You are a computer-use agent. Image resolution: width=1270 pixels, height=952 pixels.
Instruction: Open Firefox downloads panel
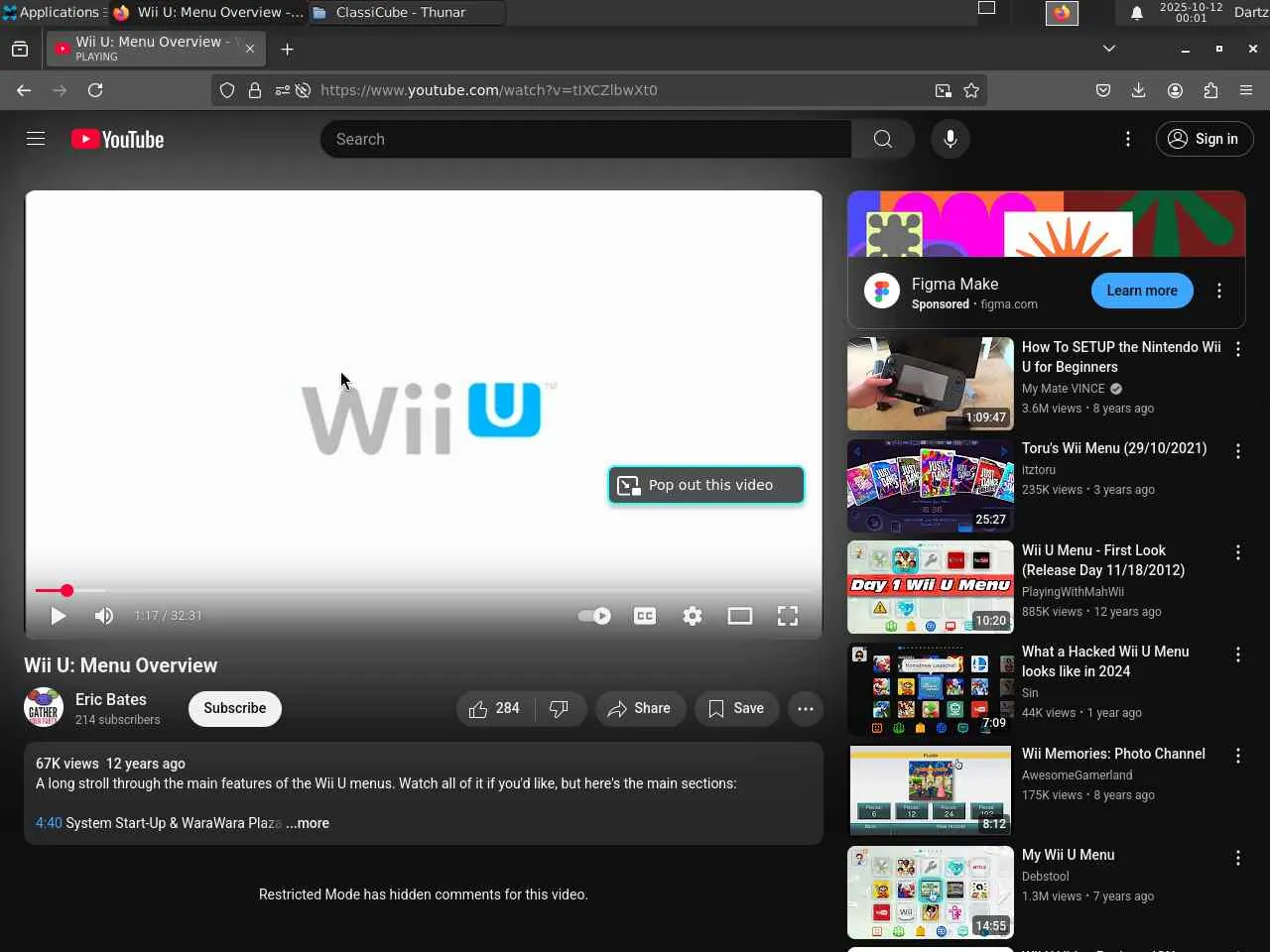1139,90
